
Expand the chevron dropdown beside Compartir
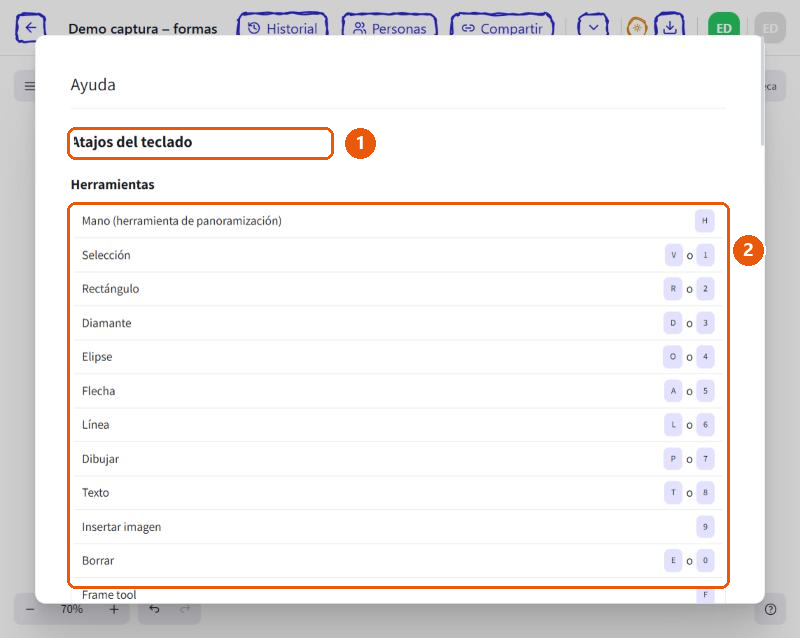(x=593, y=28)
